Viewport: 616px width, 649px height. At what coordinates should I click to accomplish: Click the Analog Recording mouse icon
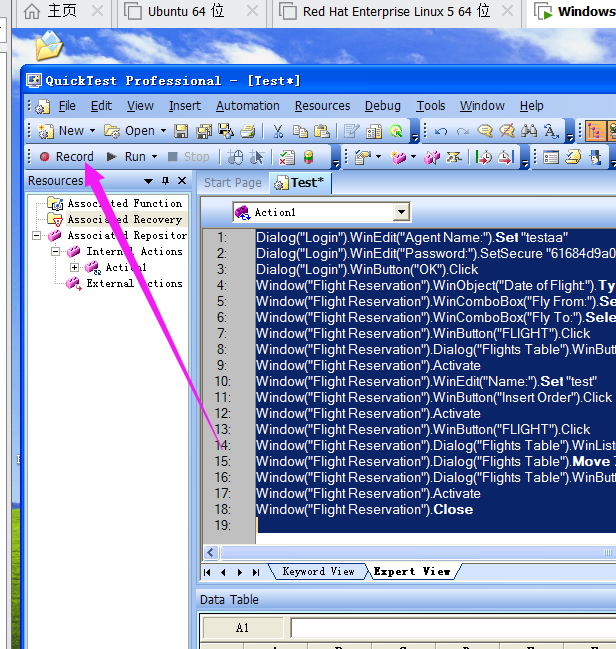click(236, 157)
